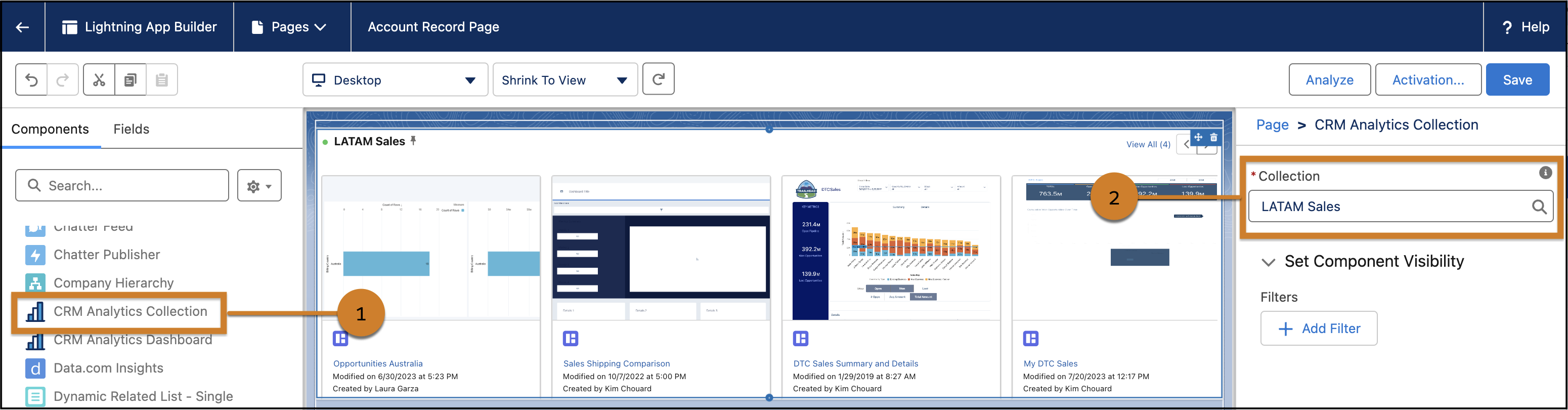Image resolution: width=1568 pixels, height=410 pixels.
Task: Click the Cut scissors icon
Action: (99, 80)
